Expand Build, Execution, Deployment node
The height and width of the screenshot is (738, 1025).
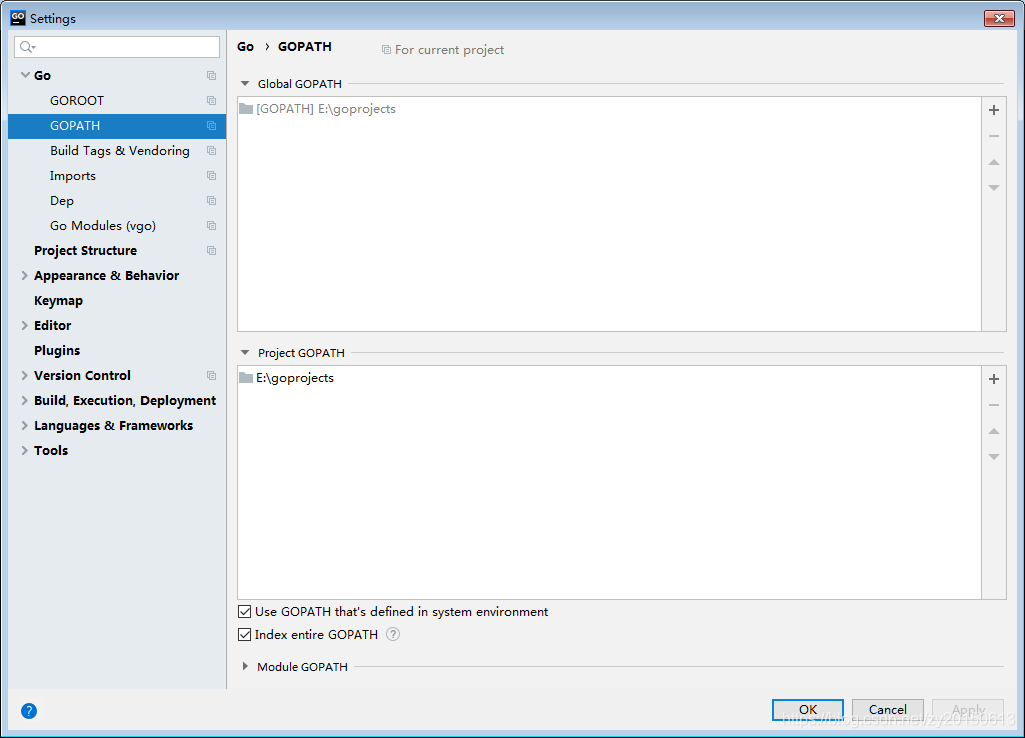(x=25, y=400)
